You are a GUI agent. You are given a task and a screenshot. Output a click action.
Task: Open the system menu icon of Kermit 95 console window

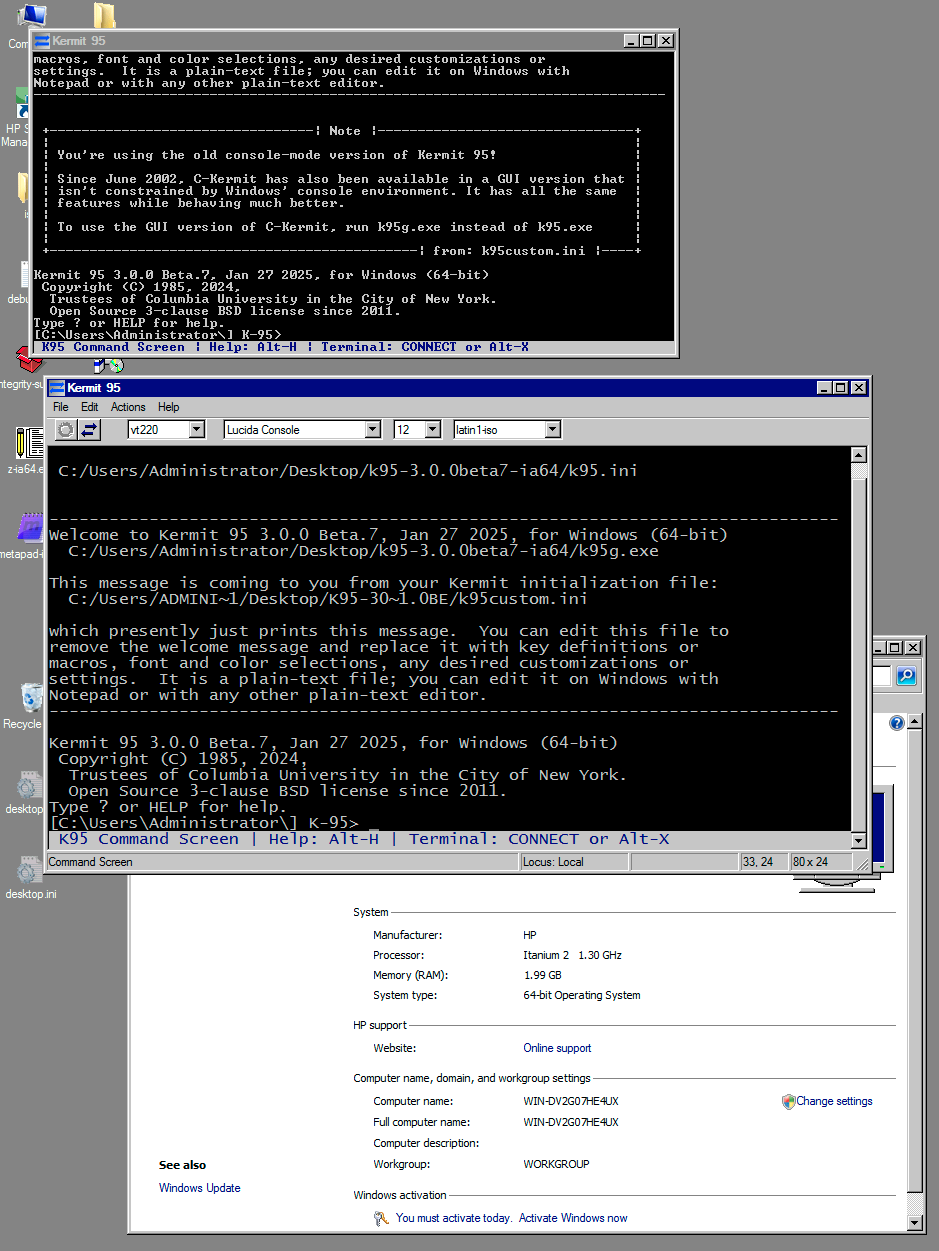point(42,41)
